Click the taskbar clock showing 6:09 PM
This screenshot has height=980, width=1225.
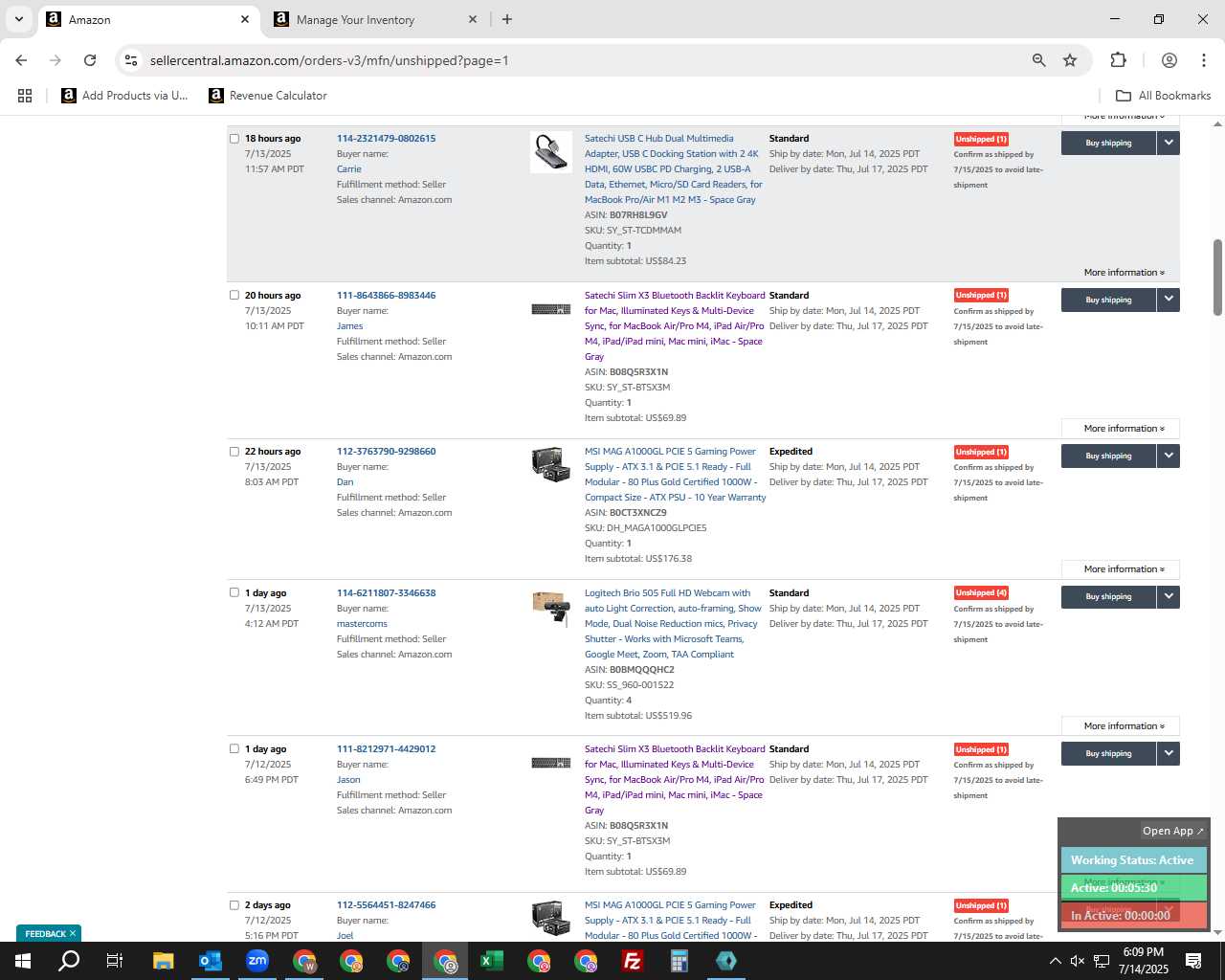click(1144, 961)
